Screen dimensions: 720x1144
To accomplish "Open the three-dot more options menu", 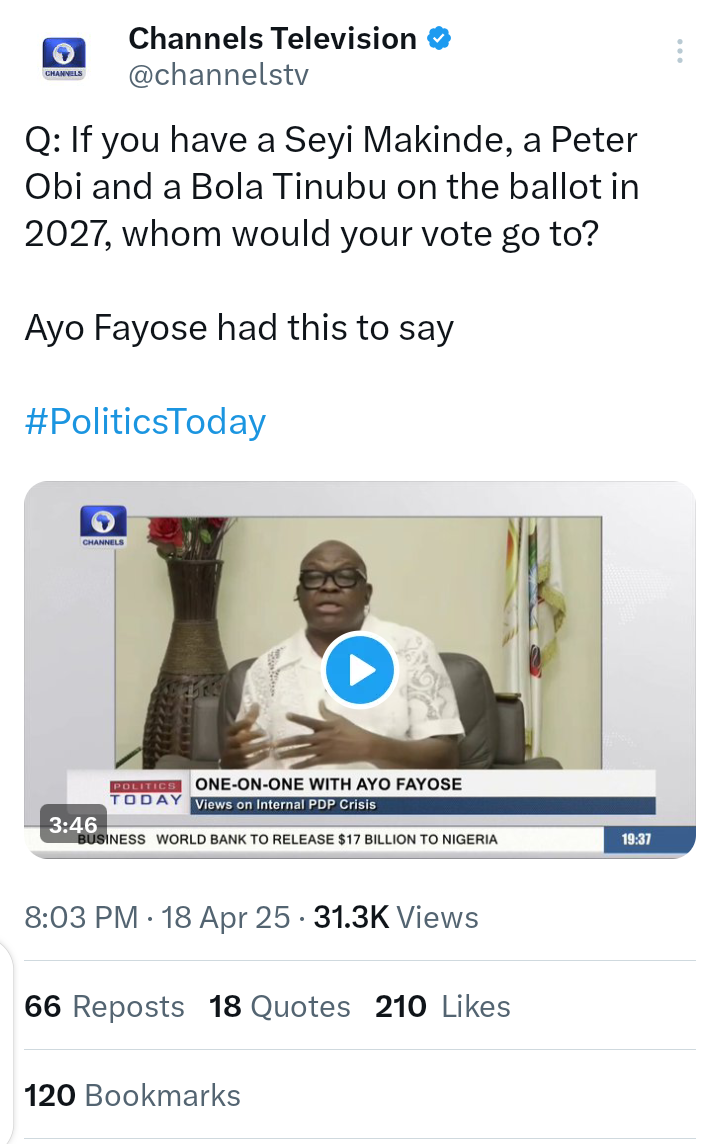I will (679, 51).
